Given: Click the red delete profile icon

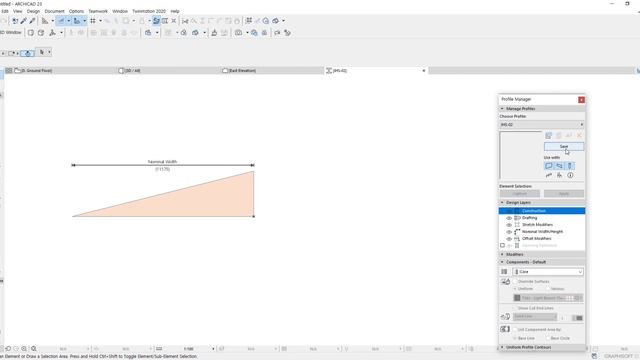Looking at the screenshot, I should 579,136.
